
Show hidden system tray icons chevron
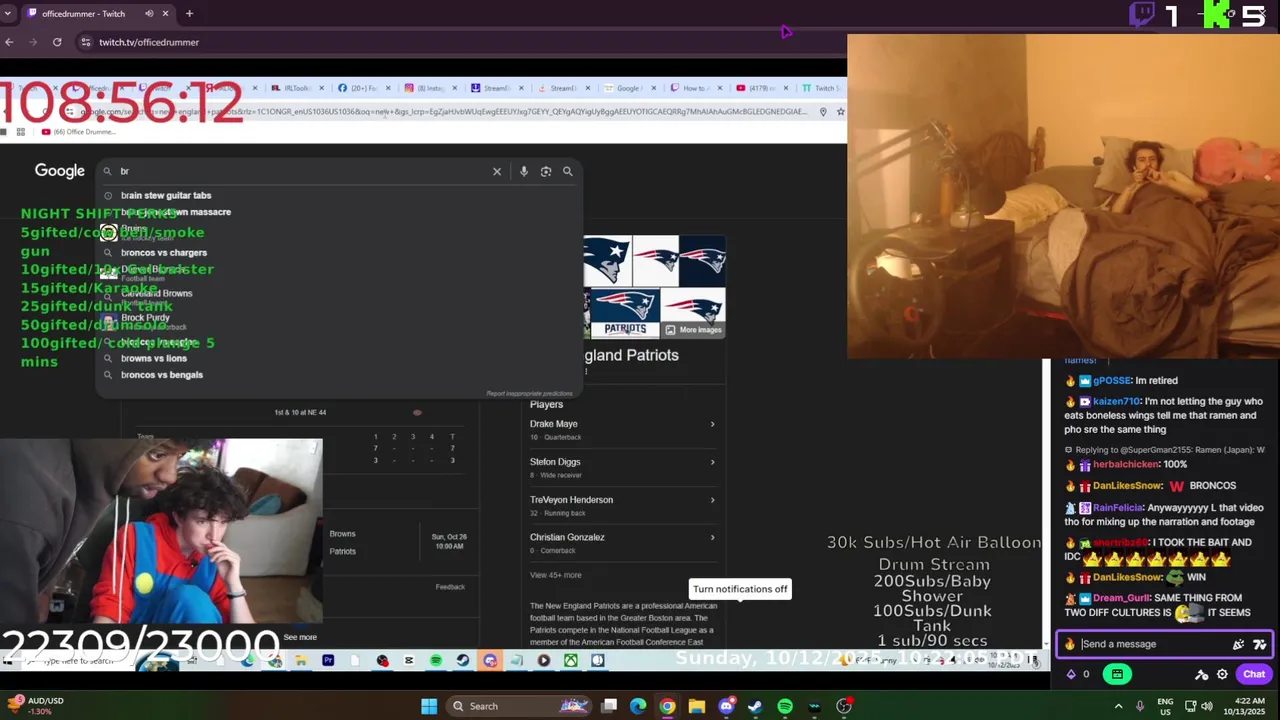pos(1119,706)
